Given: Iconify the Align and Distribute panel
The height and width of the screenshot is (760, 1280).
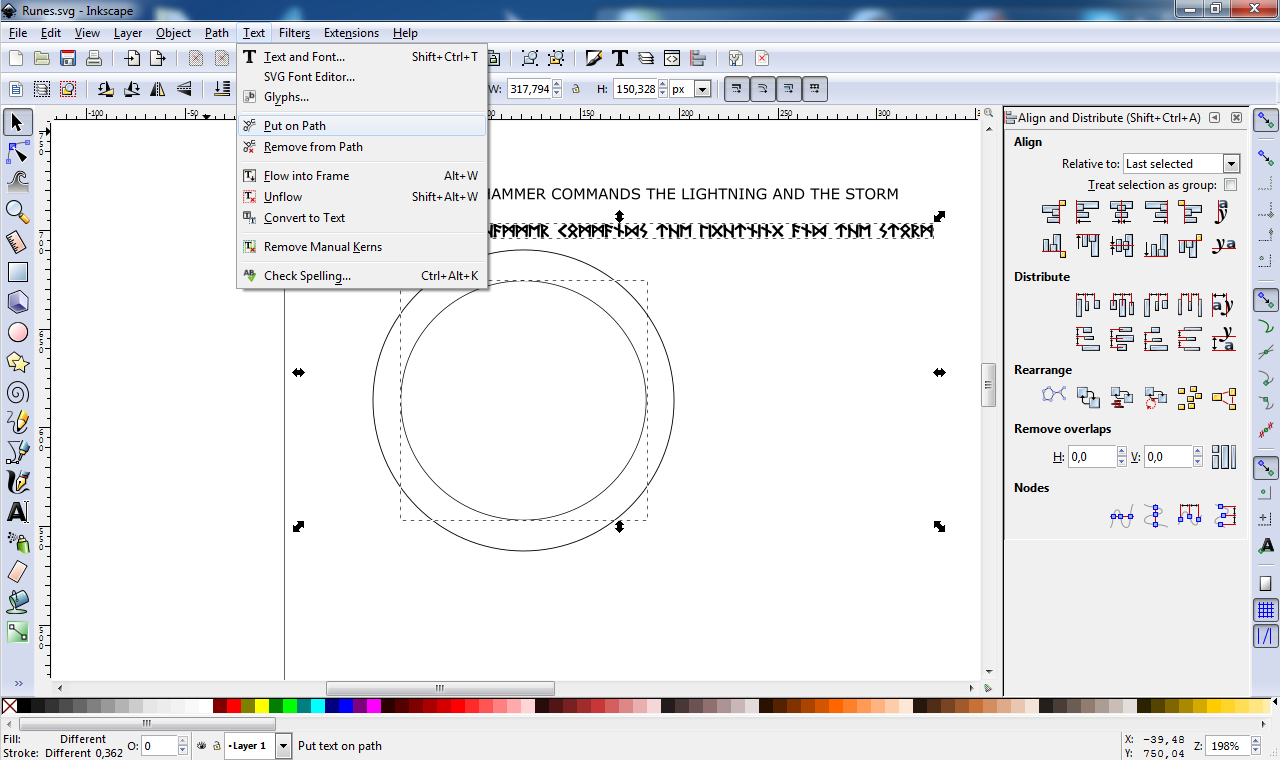Looking at the screenshot, I should [1215, 118].
